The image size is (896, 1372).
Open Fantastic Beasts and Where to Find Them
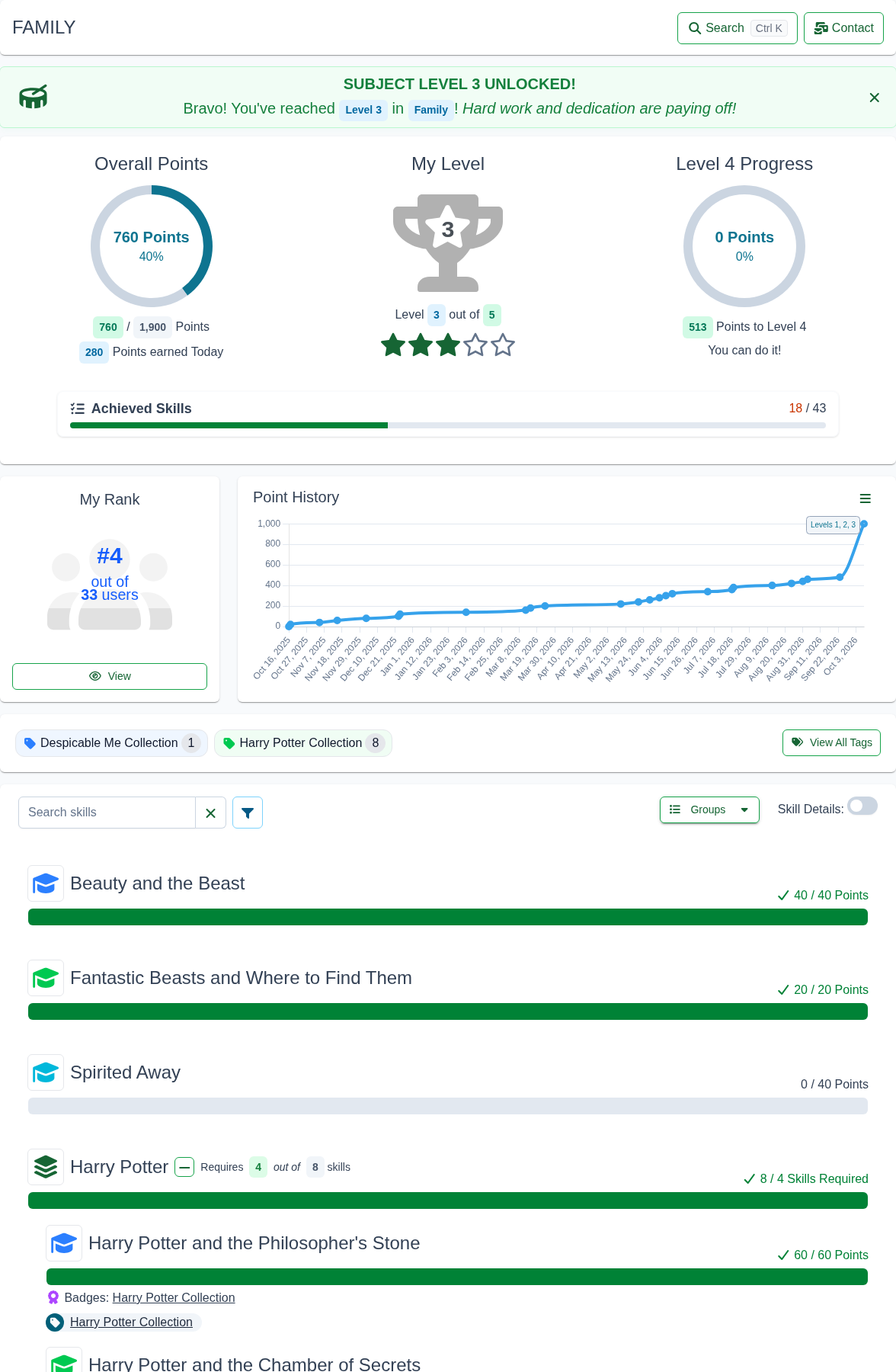tap(241, 978)
